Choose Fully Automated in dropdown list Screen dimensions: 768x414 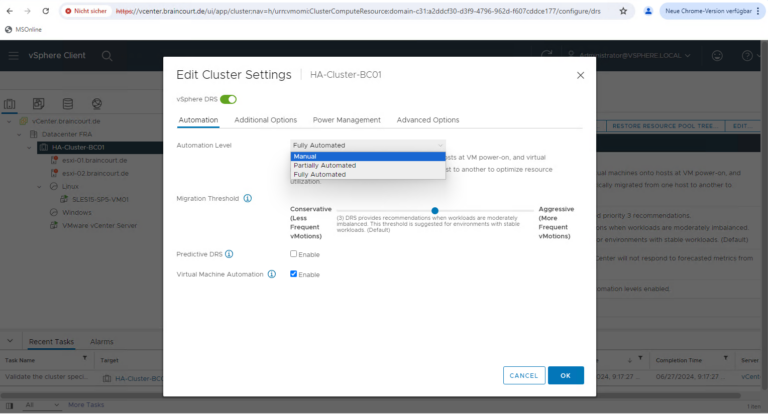tap(368, 174)
